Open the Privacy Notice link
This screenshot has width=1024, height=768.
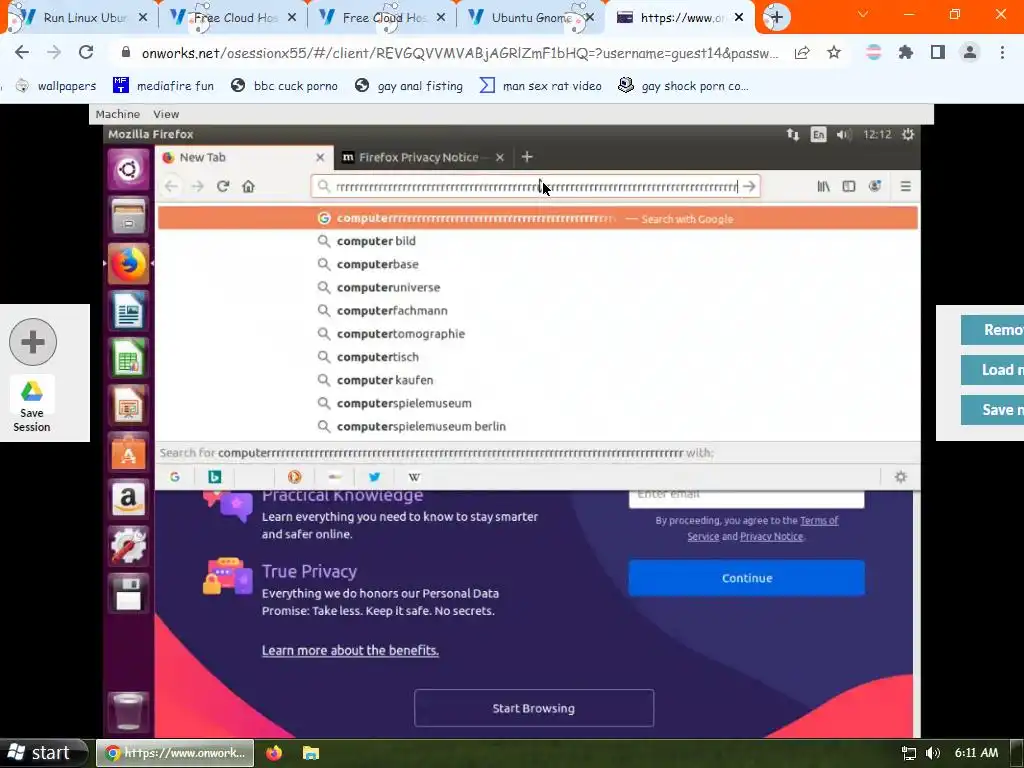tap(771, 536)
